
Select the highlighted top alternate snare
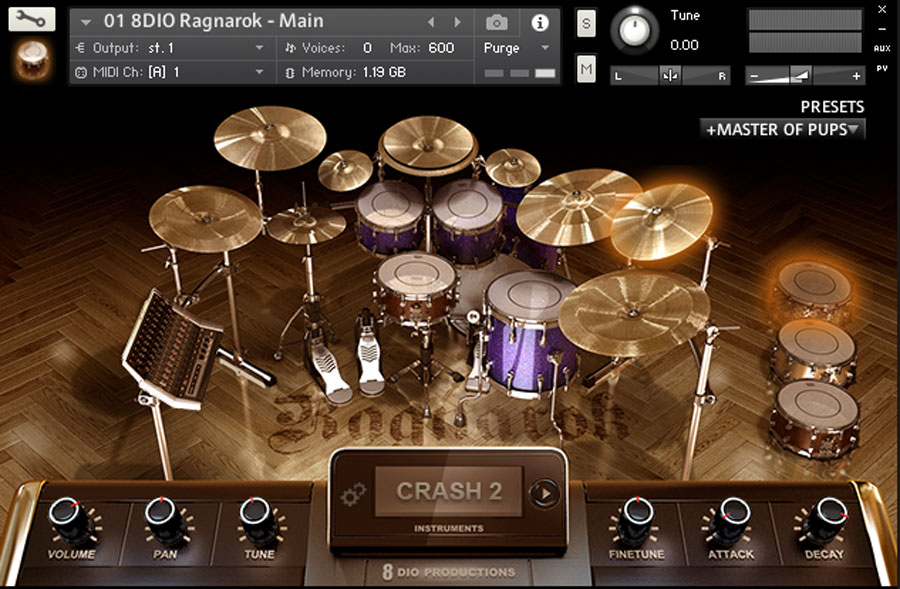[813, 290]
